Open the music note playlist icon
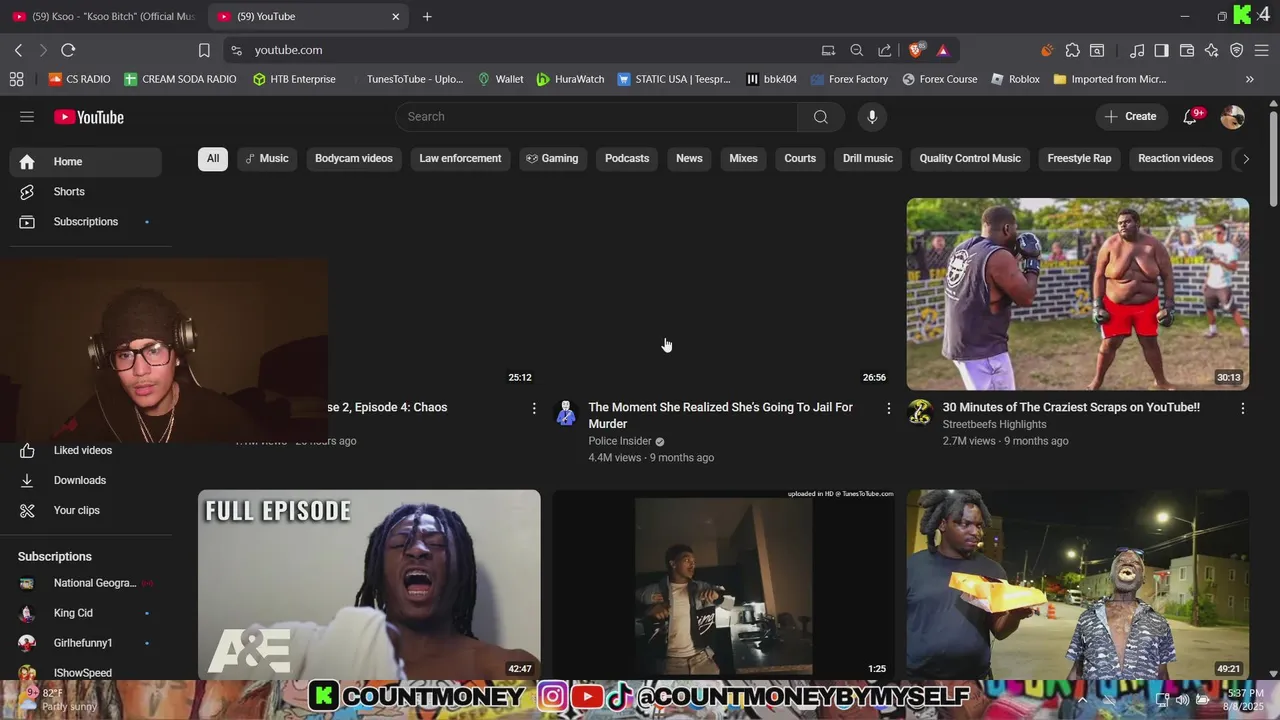This screenshot has width=1280, height=720. tap(1137, 50)
